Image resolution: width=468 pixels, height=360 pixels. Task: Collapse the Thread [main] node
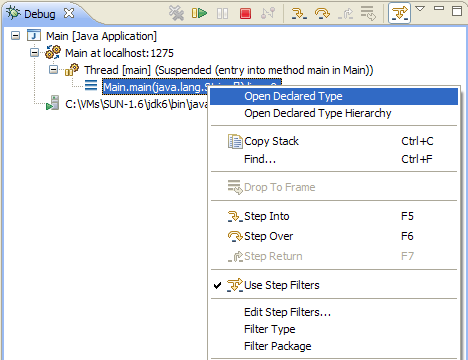pos(53,70)
